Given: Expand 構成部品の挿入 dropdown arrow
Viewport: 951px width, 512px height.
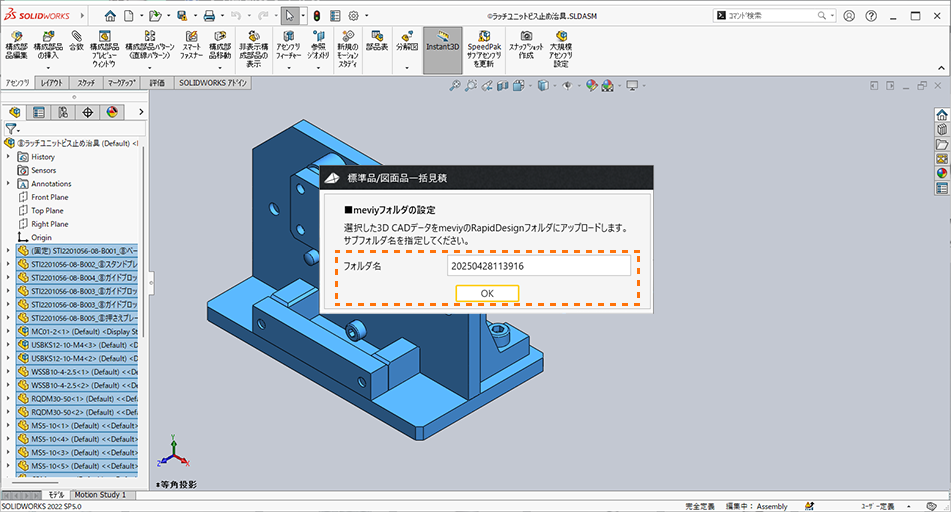Looking at the screenshot, I should click(x=48, y=68).
